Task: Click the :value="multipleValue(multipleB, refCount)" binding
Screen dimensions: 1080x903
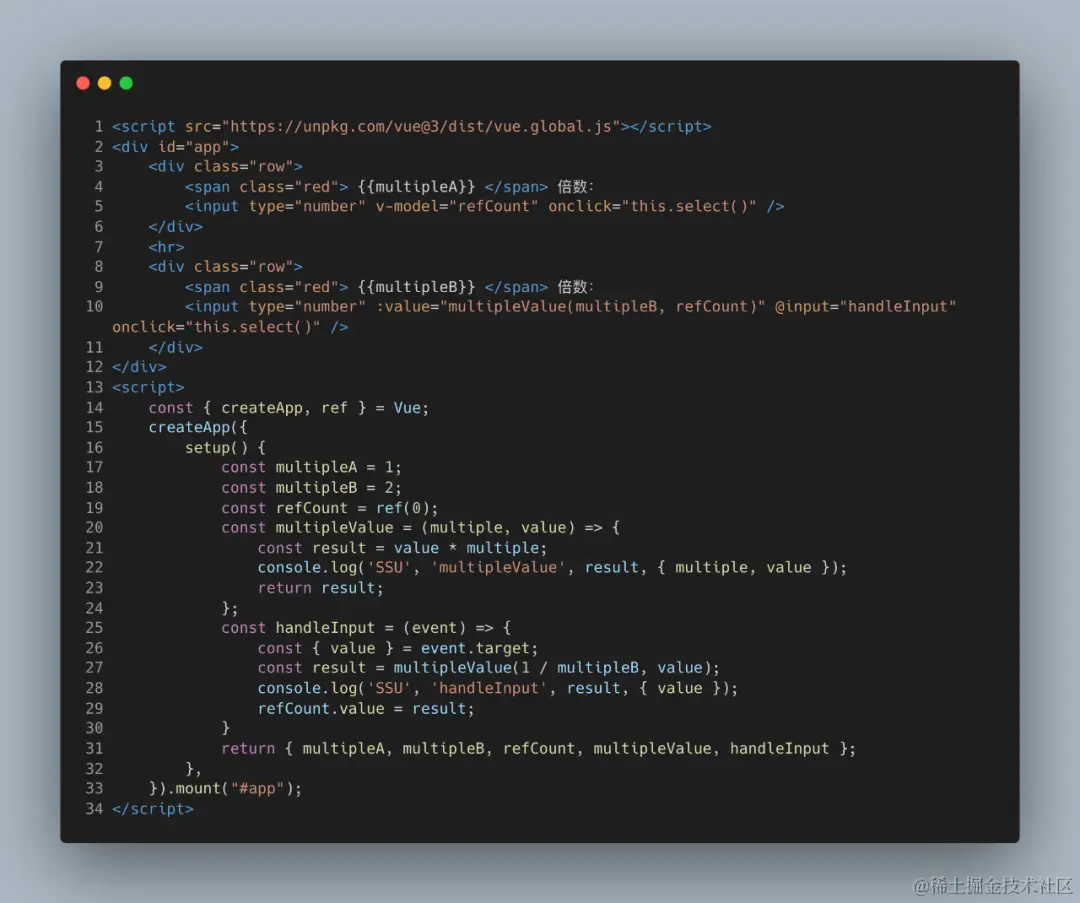Action: click(x=570, y=307)
